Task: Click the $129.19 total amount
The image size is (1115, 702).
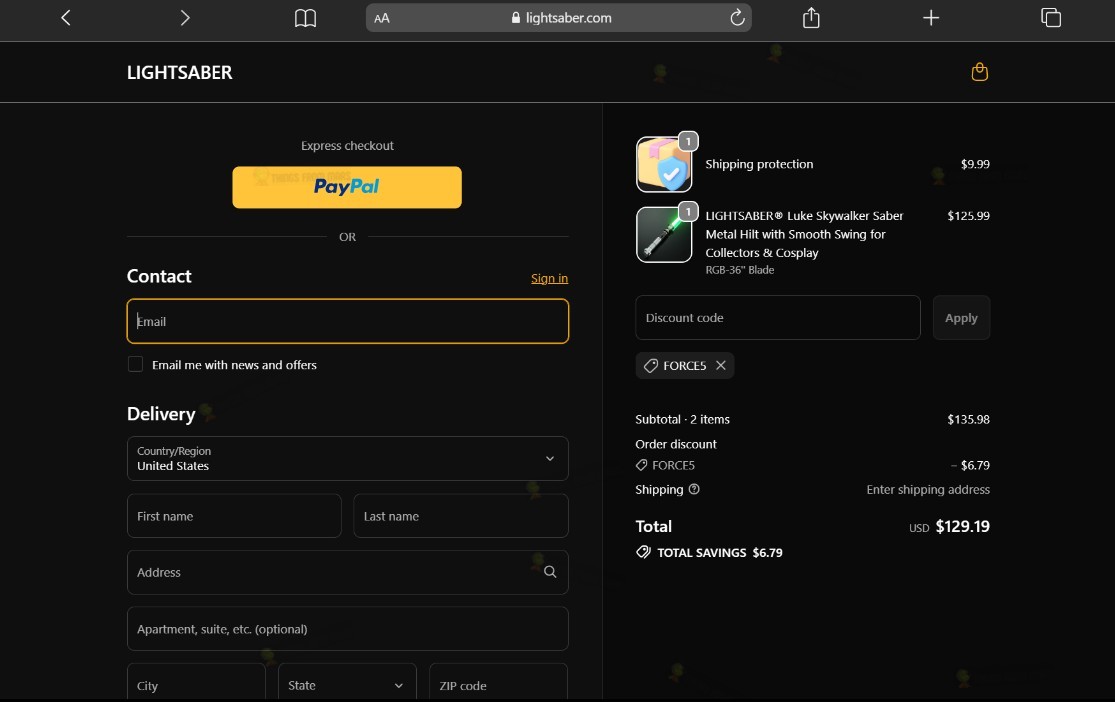Action: (962, 526)
